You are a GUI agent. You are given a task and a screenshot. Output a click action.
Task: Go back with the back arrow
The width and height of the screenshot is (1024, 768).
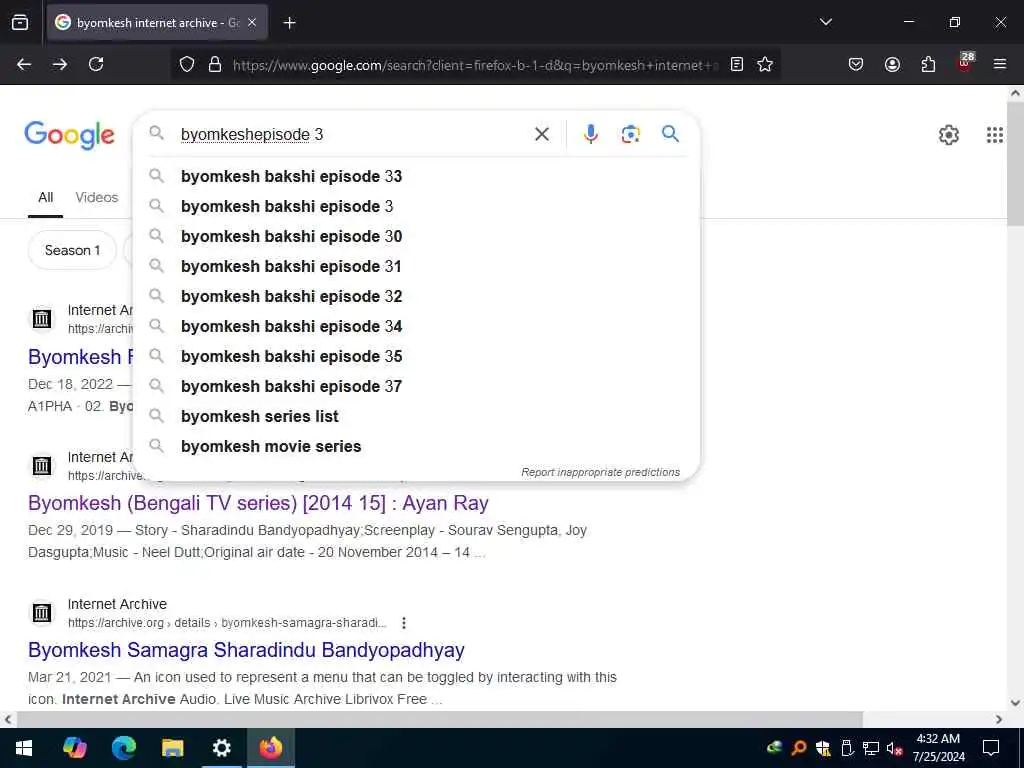(24, 64)
